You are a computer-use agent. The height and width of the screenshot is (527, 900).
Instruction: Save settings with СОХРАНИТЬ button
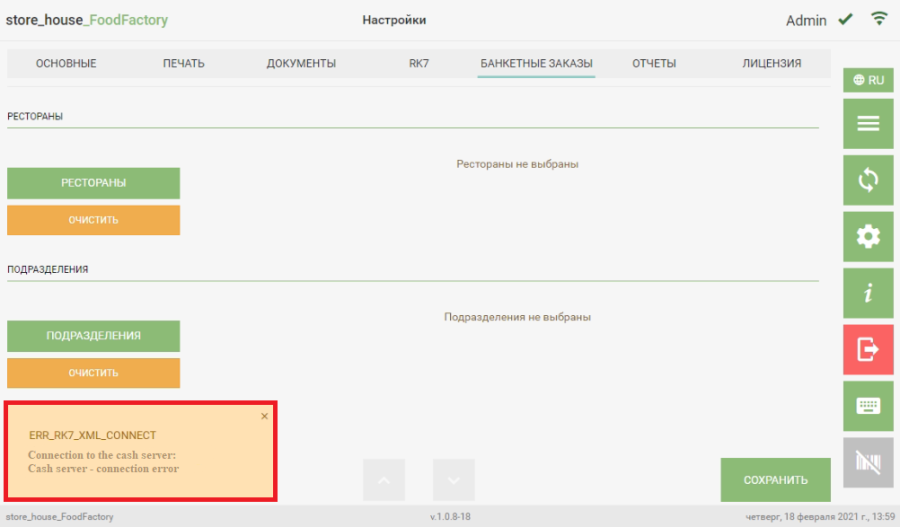(775, 480)
